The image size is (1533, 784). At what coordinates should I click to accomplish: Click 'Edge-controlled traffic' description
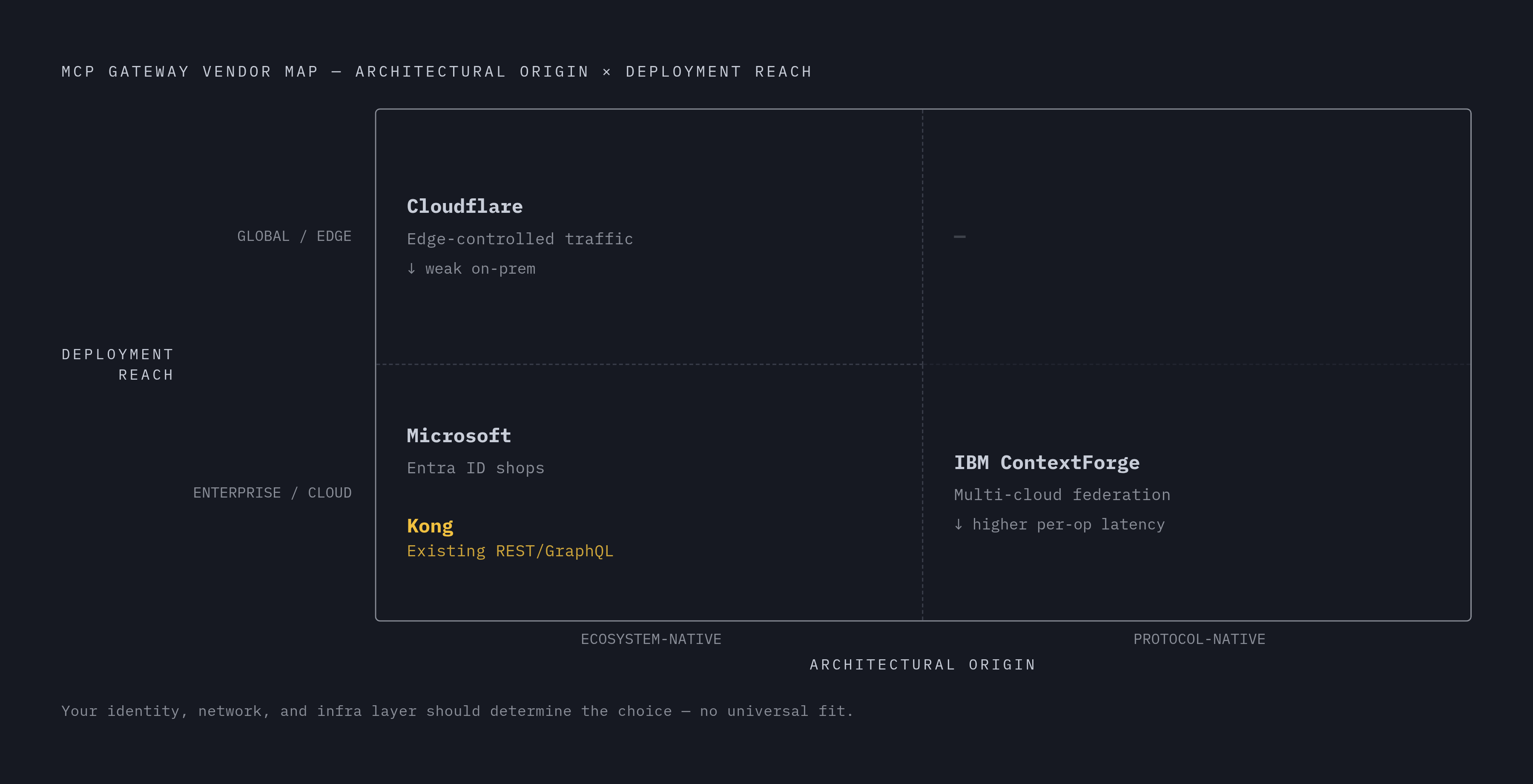click(x=520, y=239)
